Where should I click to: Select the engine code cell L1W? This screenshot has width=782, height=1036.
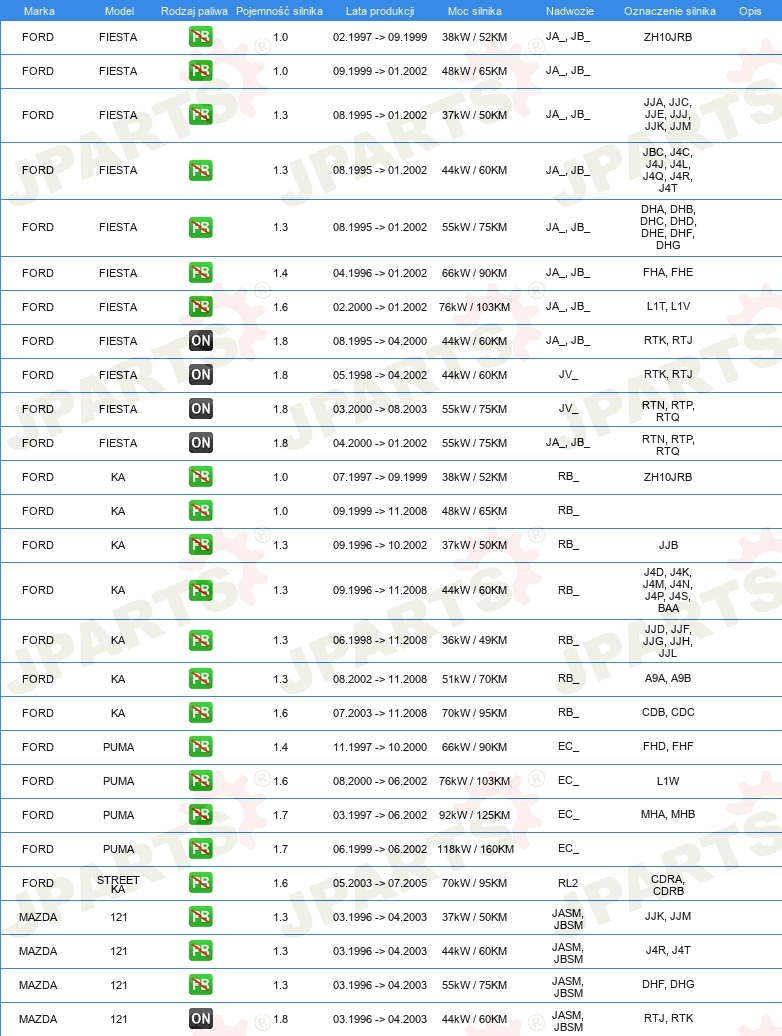click(668, 781)
